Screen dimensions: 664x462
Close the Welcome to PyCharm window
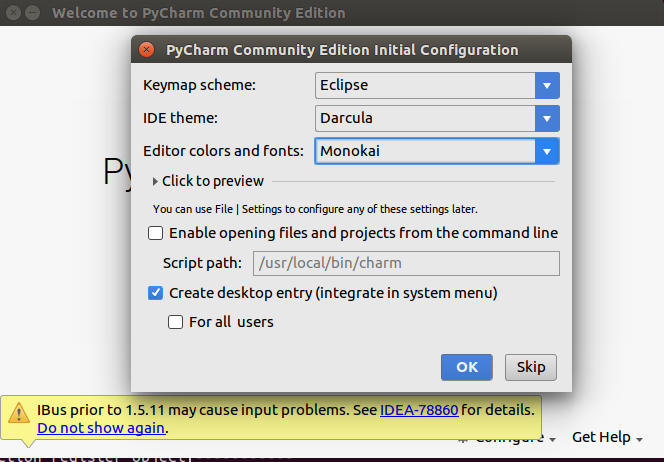pos(14,13)
